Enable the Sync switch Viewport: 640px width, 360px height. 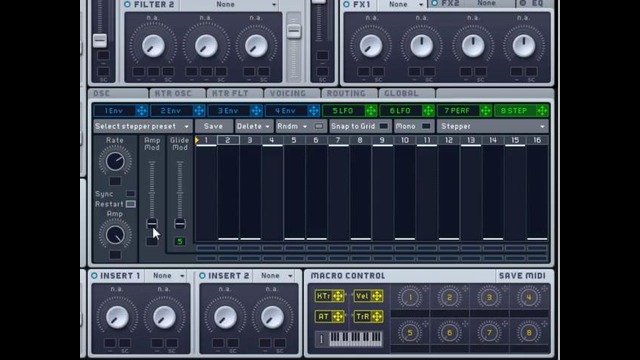pos(131,193)
